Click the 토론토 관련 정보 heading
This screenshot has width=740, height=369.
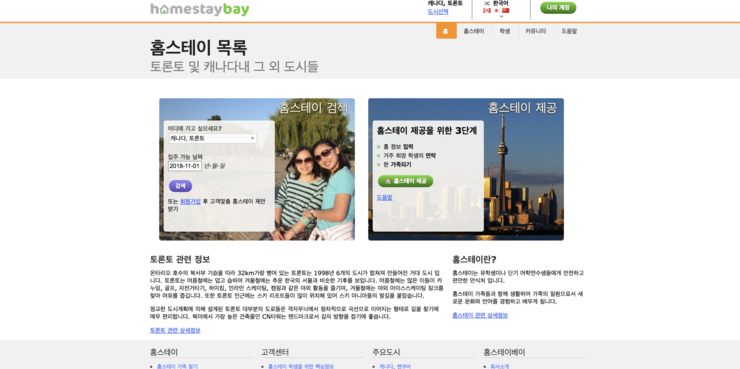[180, 260]
